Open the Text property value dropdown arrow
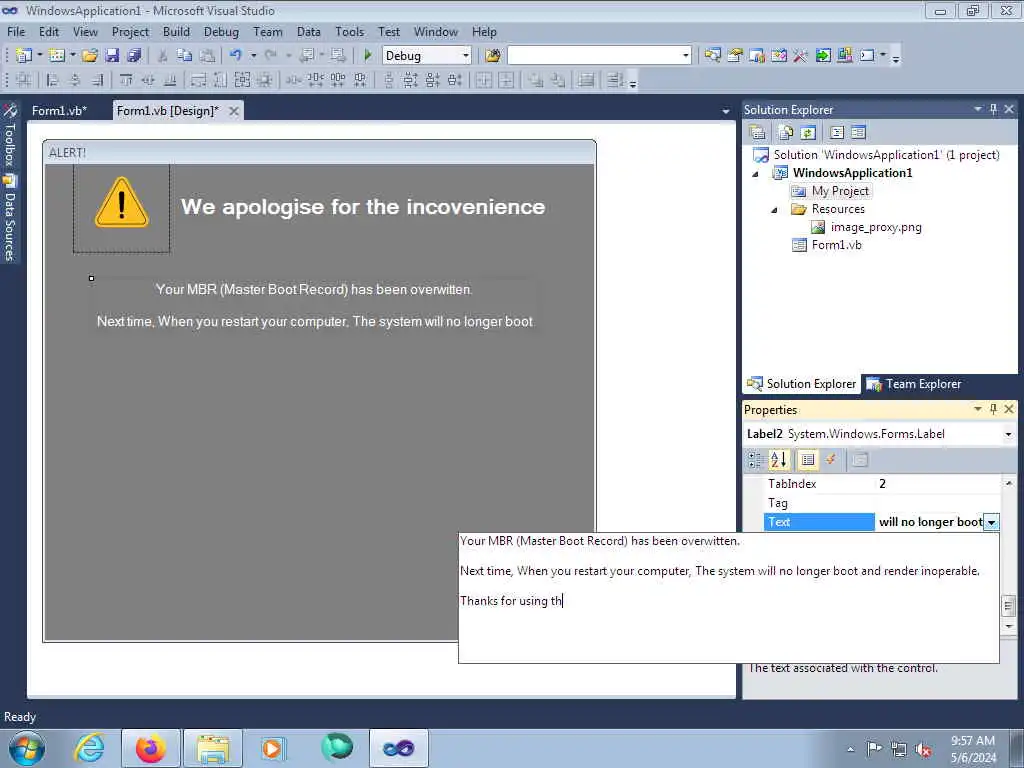Image resolution: width=1024 pixels, height=768 pixels. pyautogui.click(x=991, y=522)
